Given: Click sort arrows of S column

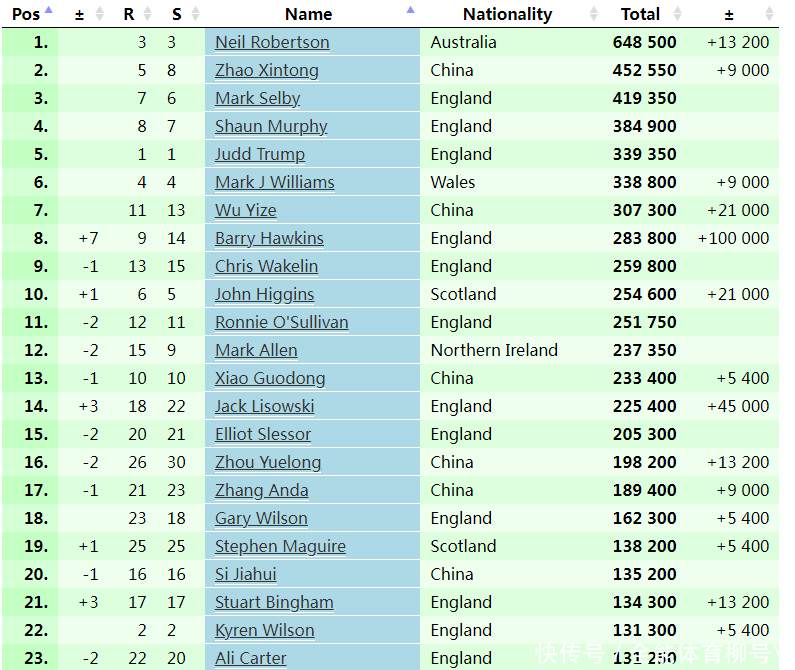Looking at the screenshot, I should click(x=196, y=14).
